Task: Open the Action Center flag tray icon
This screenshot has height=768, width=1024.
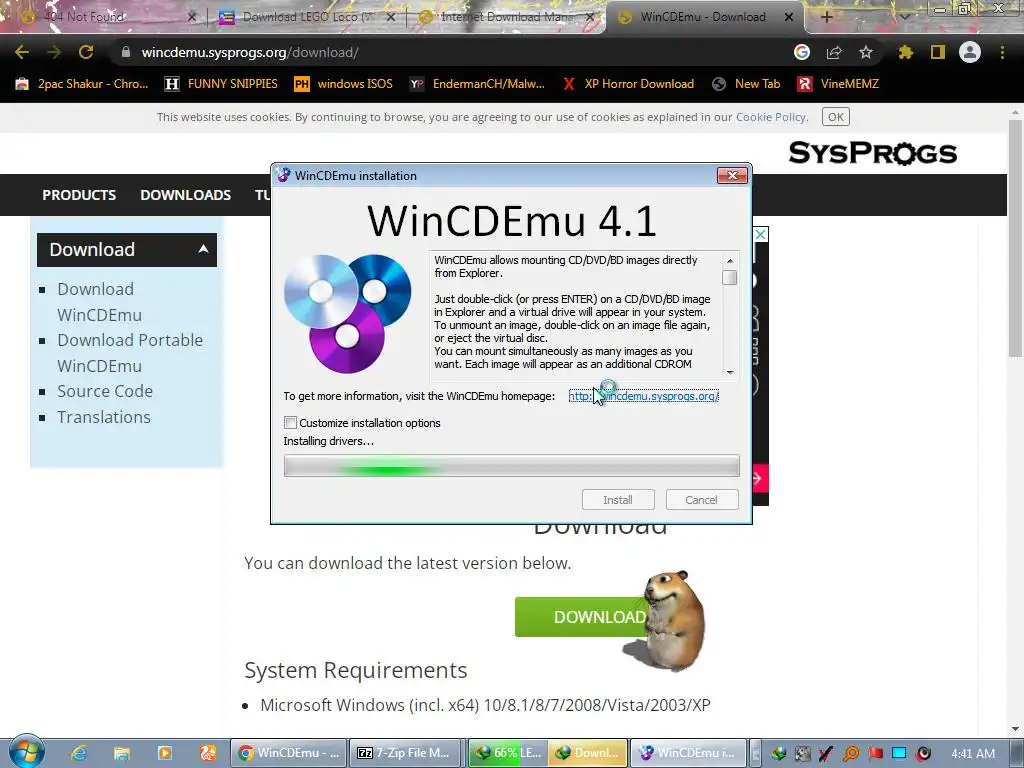Action: 875,754
